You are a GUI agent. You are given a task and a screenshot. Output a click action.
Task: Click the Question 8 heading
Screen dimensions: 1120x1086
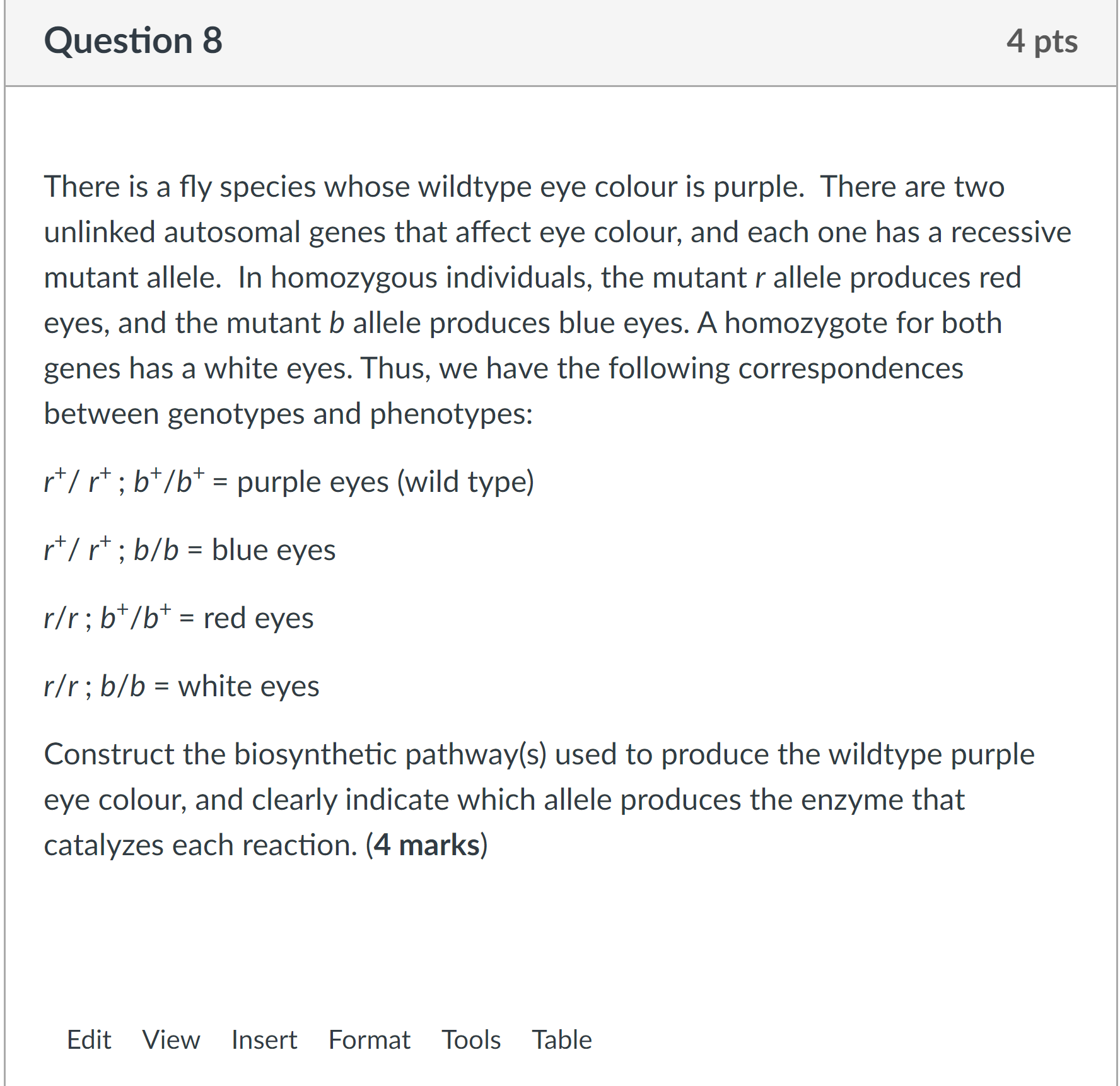[x=133, y=40]
